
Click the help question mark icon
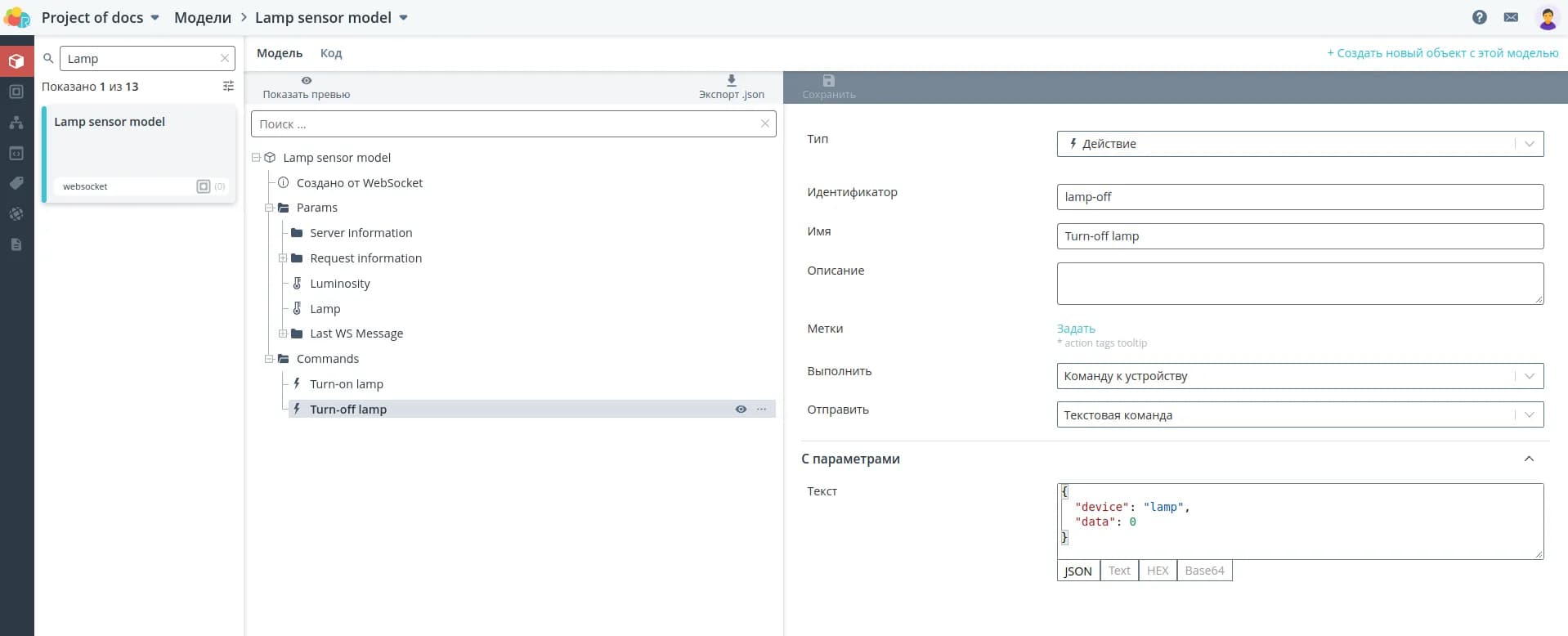(x=1479, y=17)
